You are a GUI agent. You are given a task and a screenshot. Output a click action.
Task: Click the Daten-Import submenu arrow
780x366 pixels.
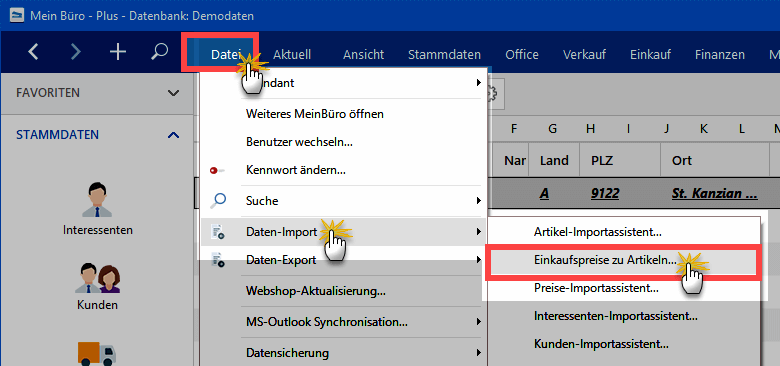pos(479,231)
